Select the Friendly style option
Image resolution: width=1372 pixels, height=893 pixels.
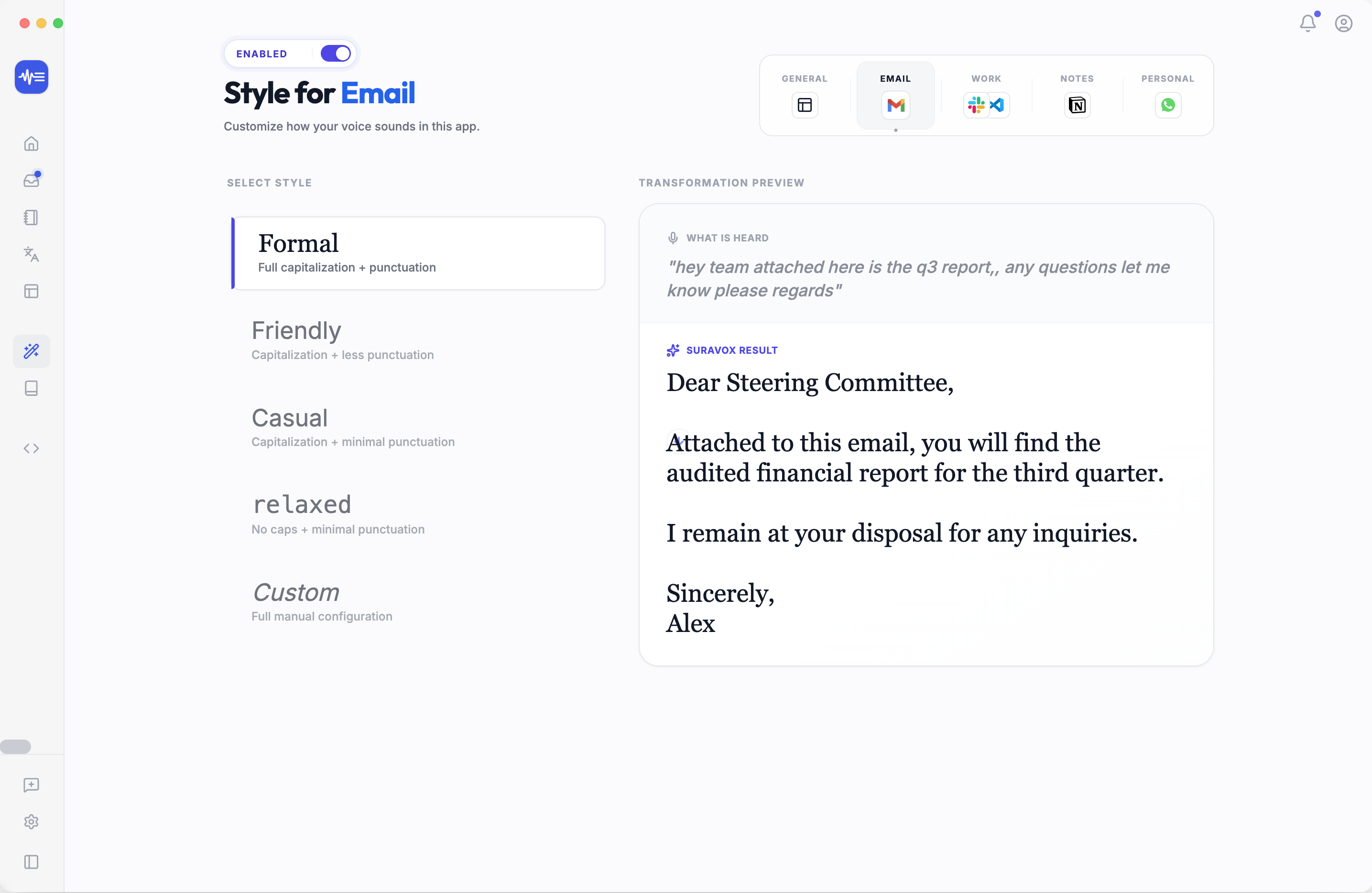tap(342, 340)
